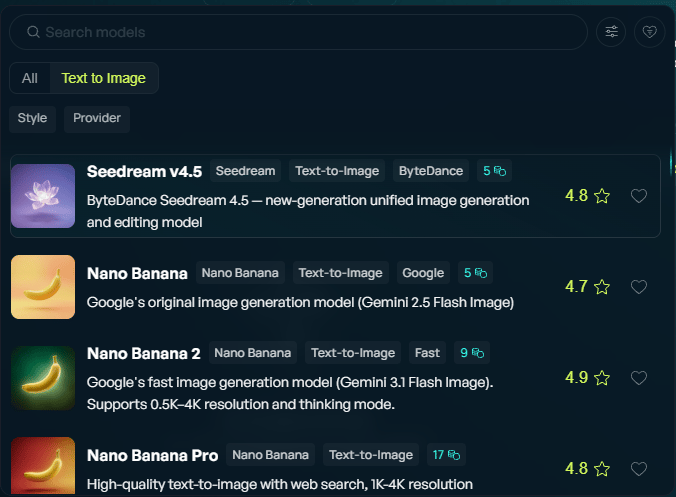Click Text-to-Image tag on Seedream v4.5
676x497 pixels.
tap(337, 171)
